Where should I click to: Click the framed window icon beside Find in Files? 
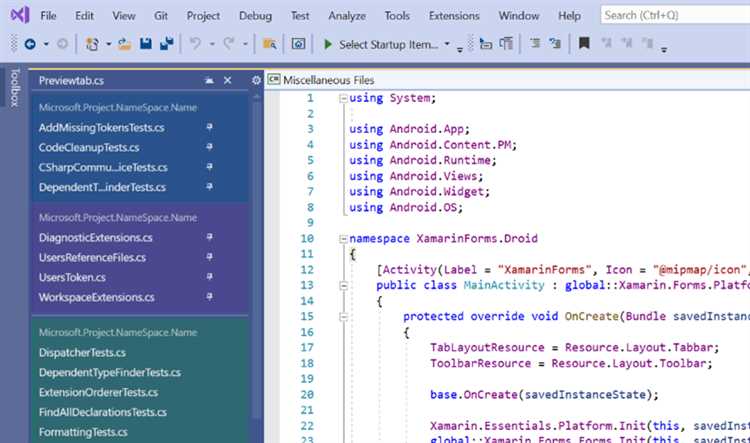point(298,44)
